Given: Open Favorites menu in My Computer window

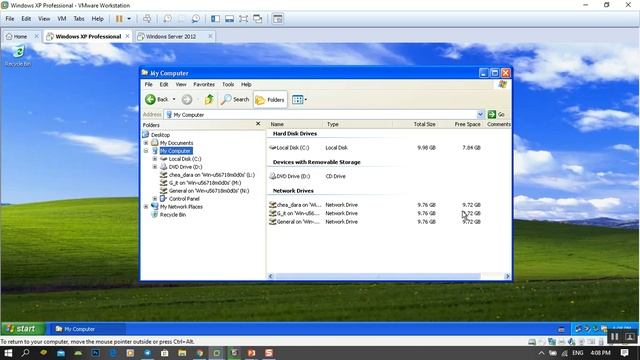Looking at the screenshot, I should 204,84.
